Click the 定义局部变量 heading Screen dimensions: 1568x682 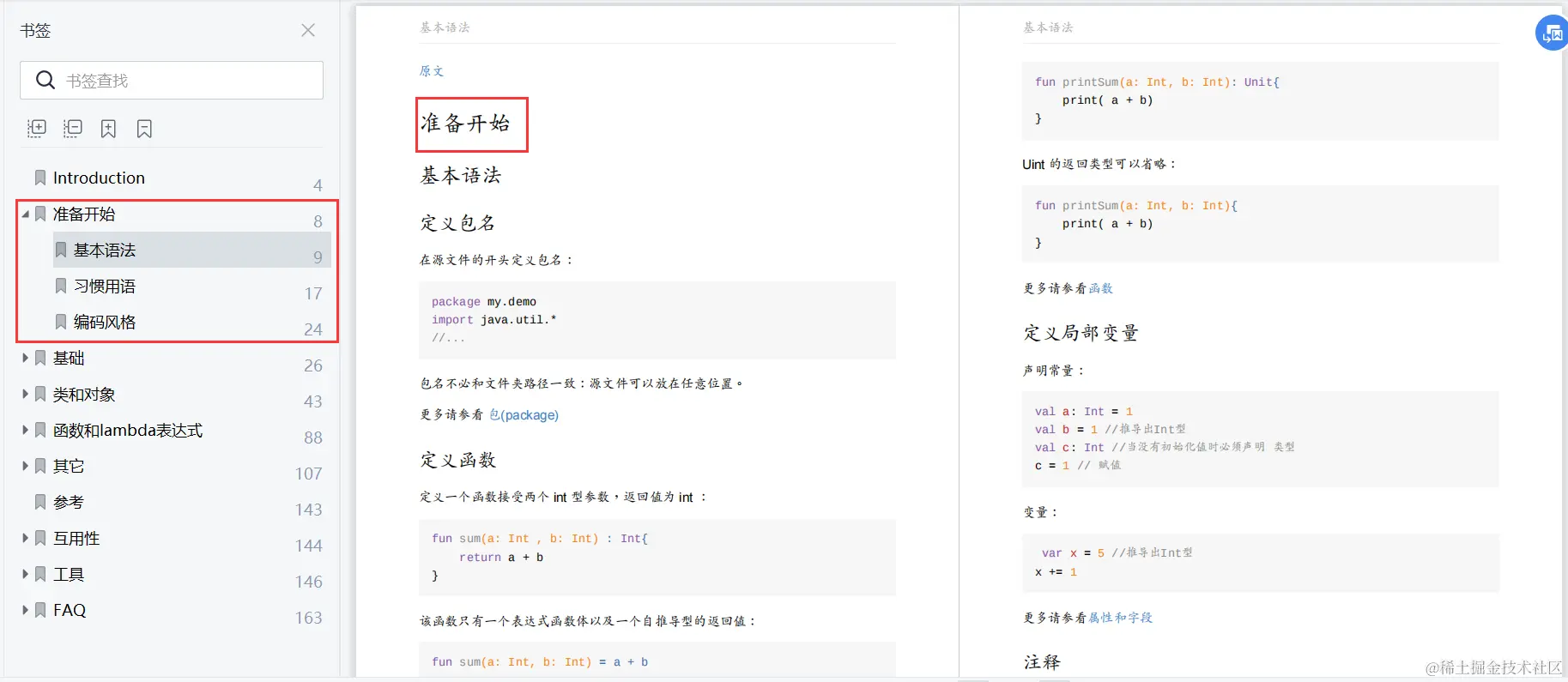point(1081,333)
